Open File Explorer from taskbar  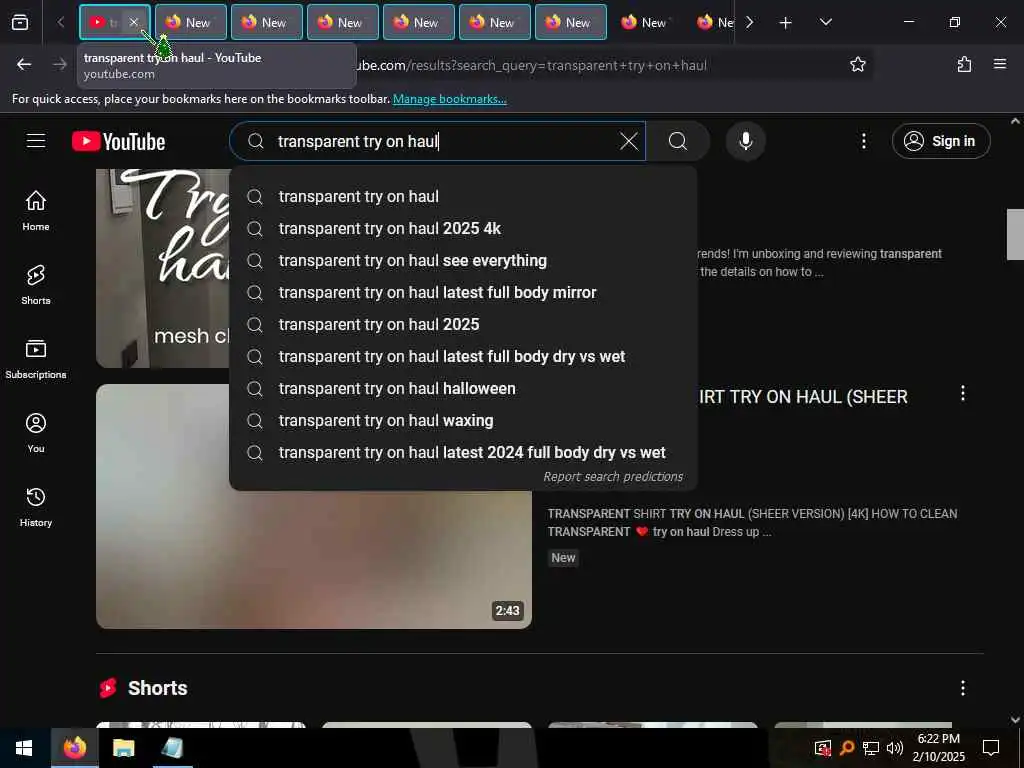(x=123, y=748)
